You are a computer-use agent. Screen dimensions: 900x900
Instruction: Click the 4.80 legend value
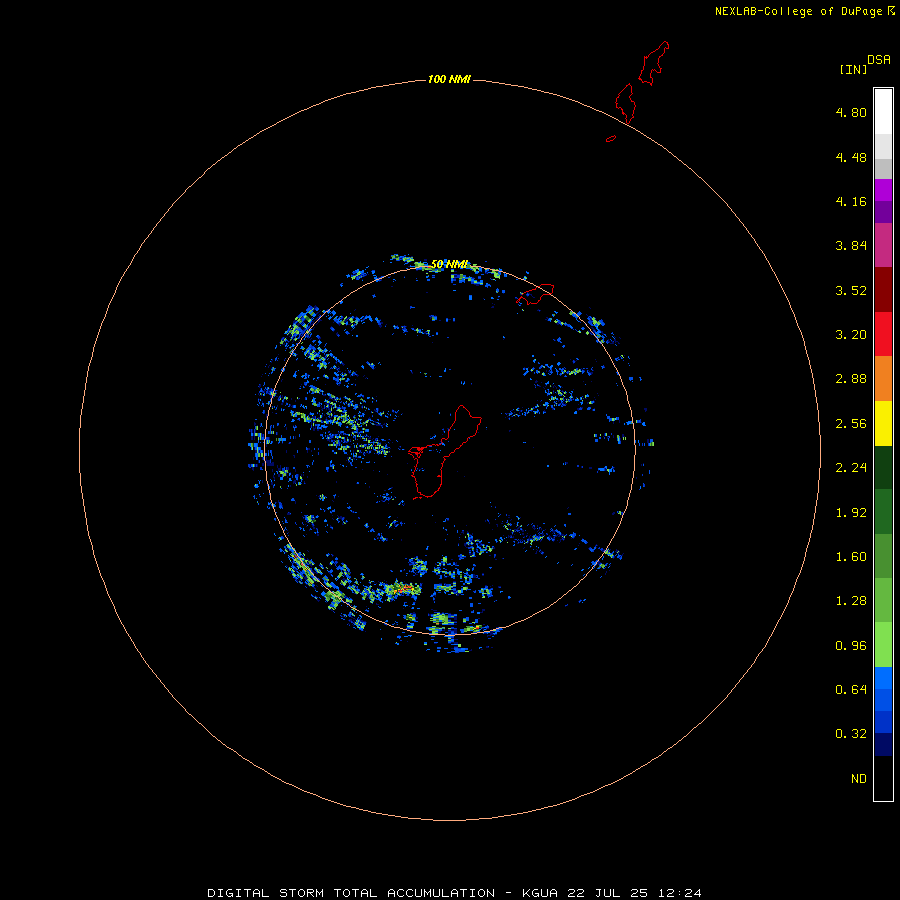coord(851,112)
